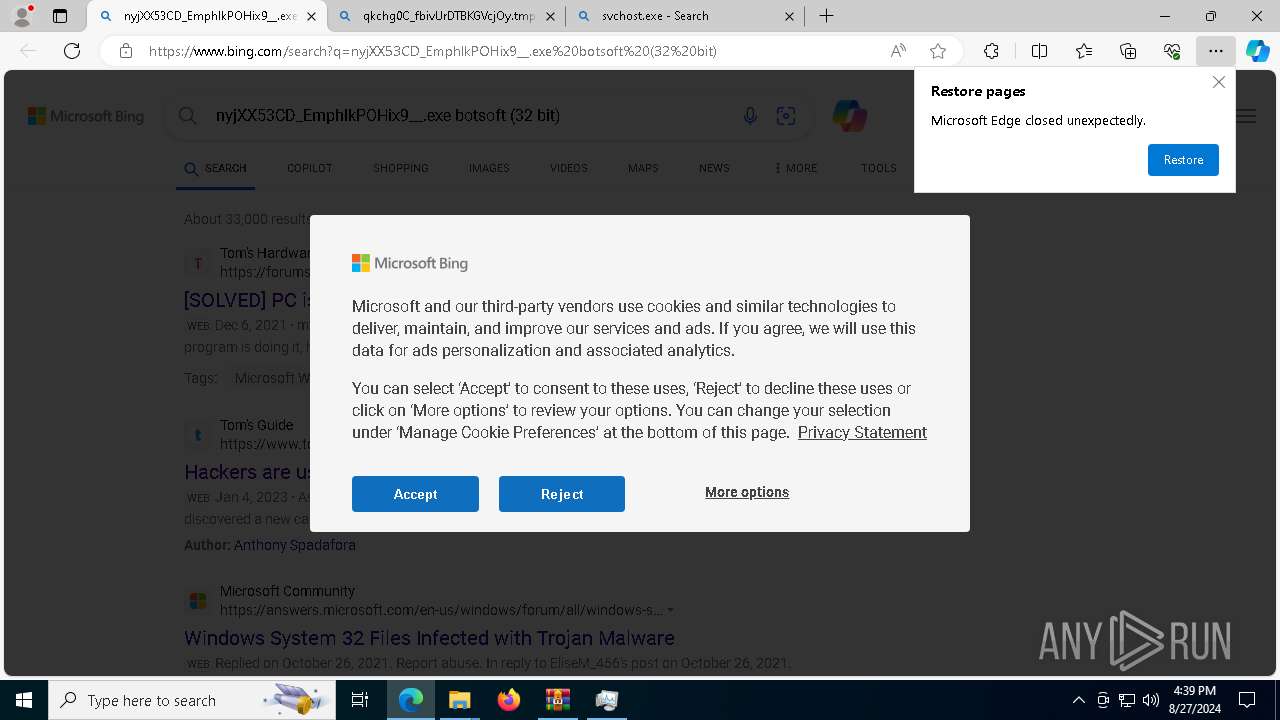Close the Restore pages popup
The height and width of the screenshot is (720, 1280).
click(x=1218, y=83)
